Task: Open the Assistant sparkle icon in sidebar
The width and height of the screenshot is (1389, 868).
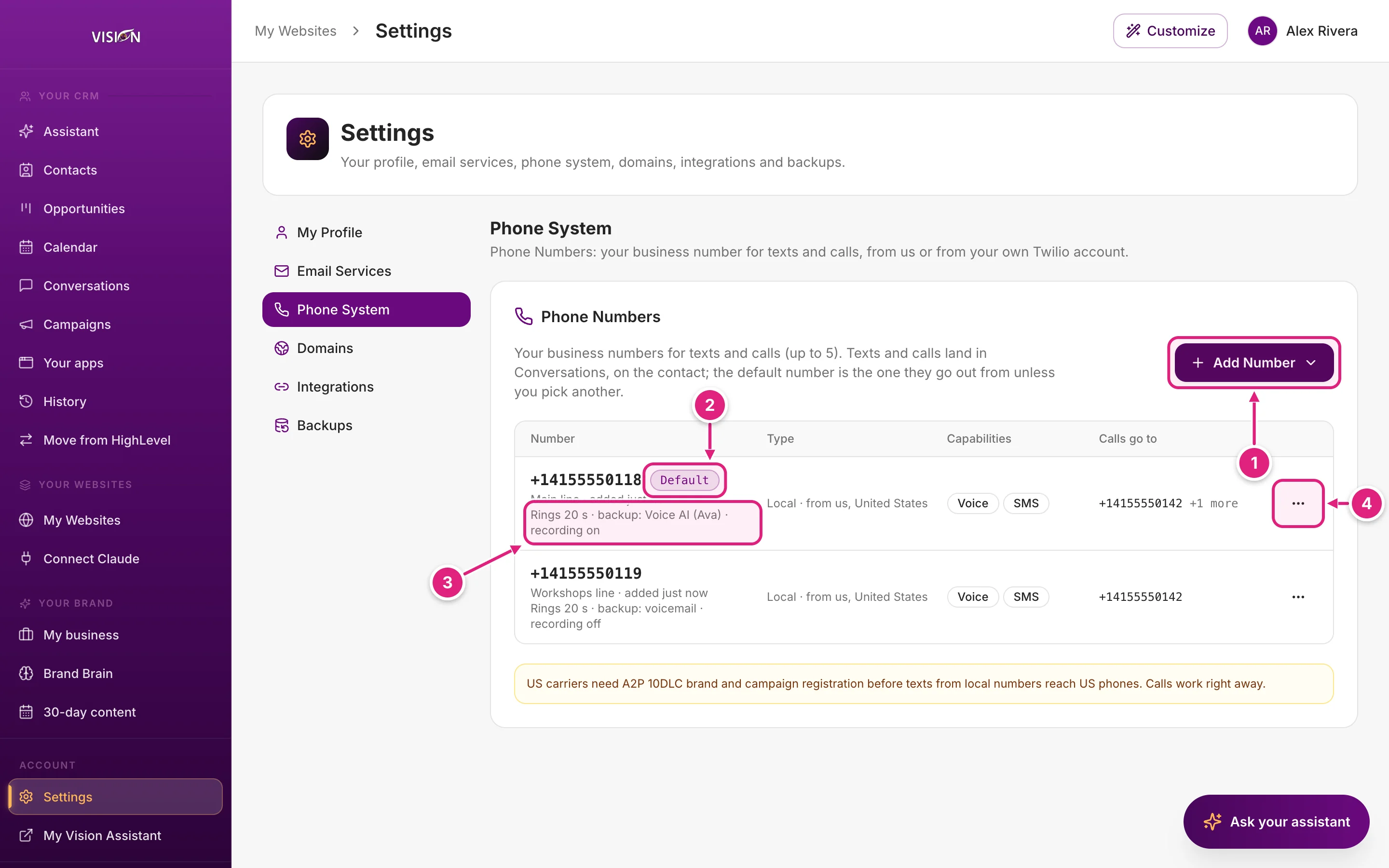Action: click(26, 132)
